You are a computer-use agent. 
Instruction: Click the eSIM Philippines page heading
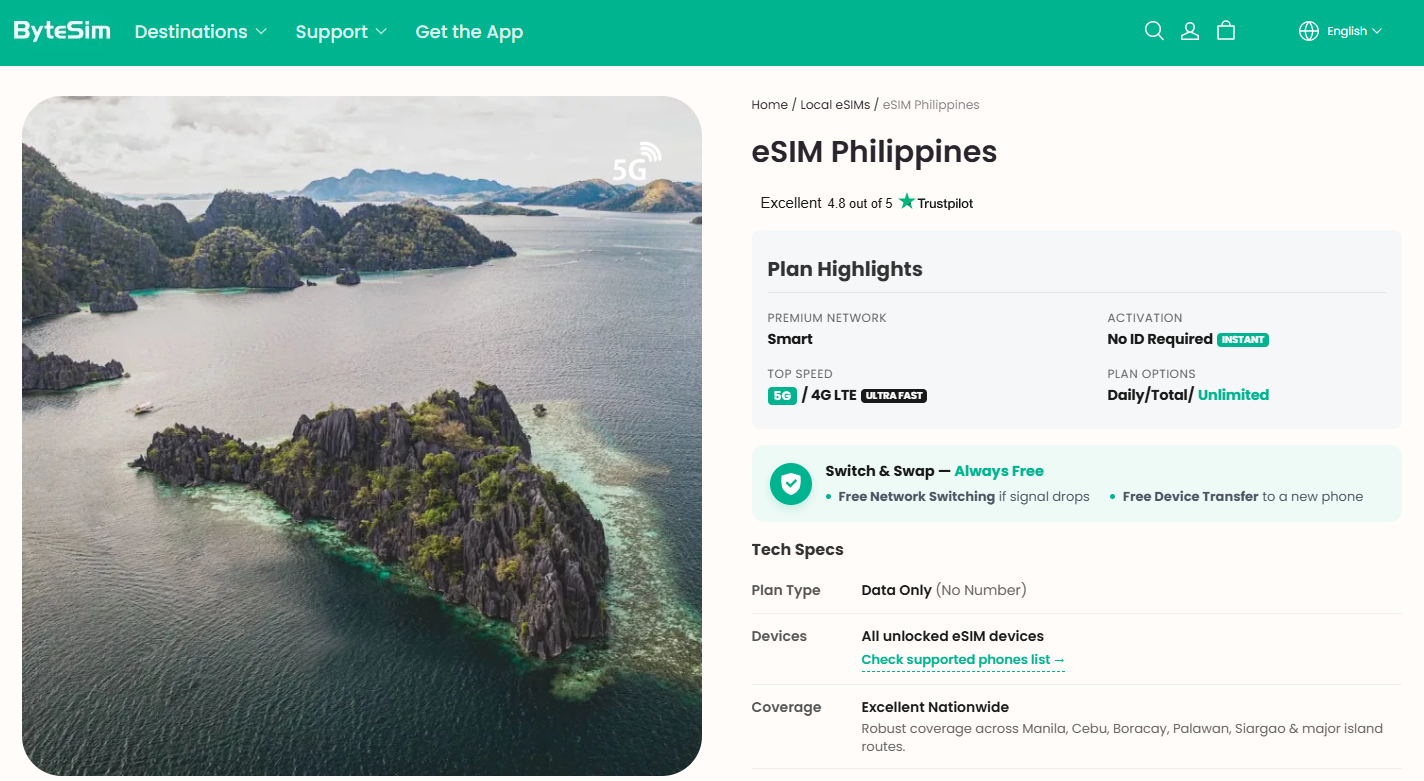coord(874,151)
